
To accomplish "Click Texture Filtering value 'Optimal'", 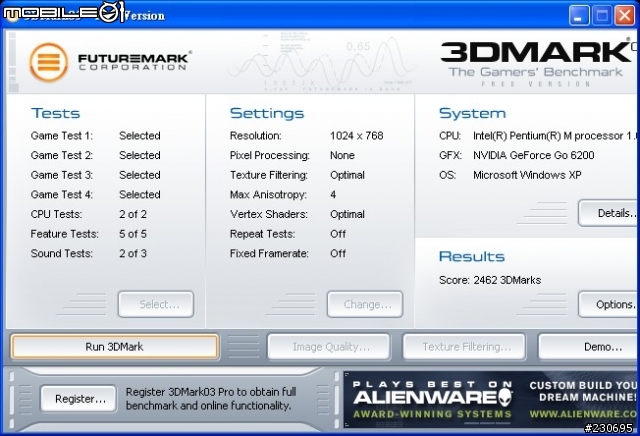I will point(347,175).
